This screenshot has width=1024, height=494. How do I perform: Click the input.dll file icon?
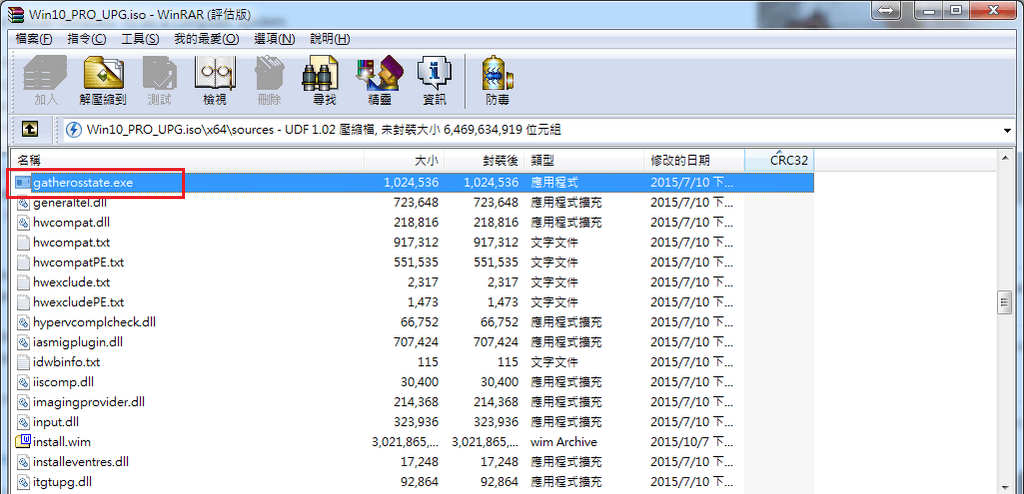coord(24,422)
